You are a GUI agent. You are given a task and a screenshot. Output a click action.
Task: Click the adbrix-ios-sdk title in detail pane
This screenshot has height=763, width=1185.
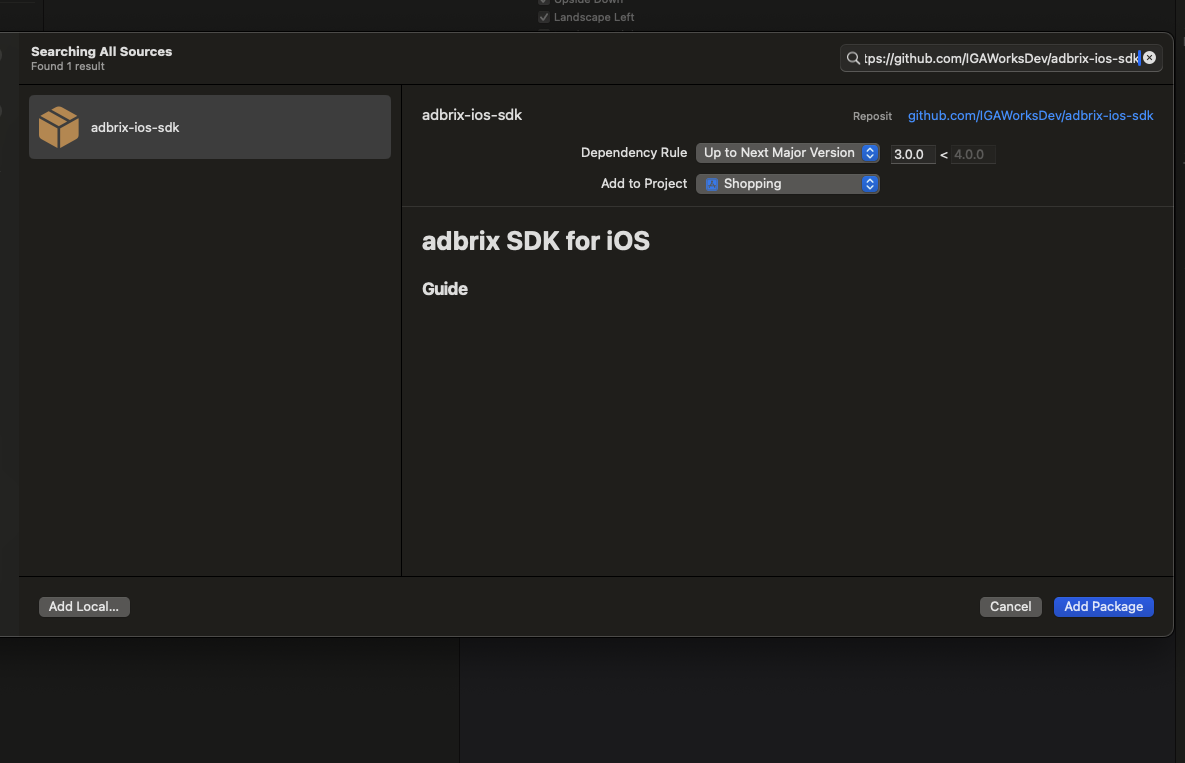[x=472, y=115]
